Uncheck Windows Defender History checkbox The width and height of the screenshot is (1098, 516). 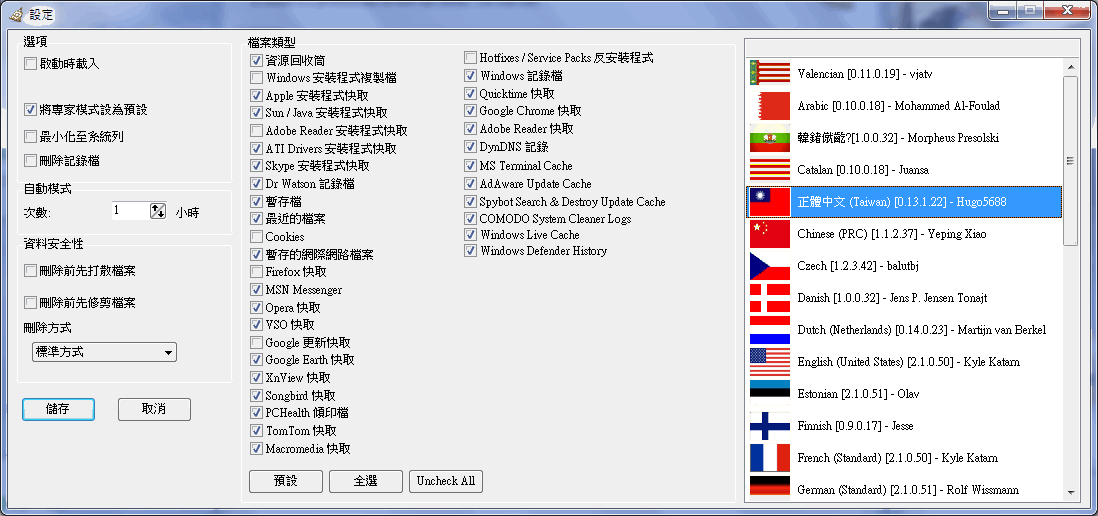[471, 251]
